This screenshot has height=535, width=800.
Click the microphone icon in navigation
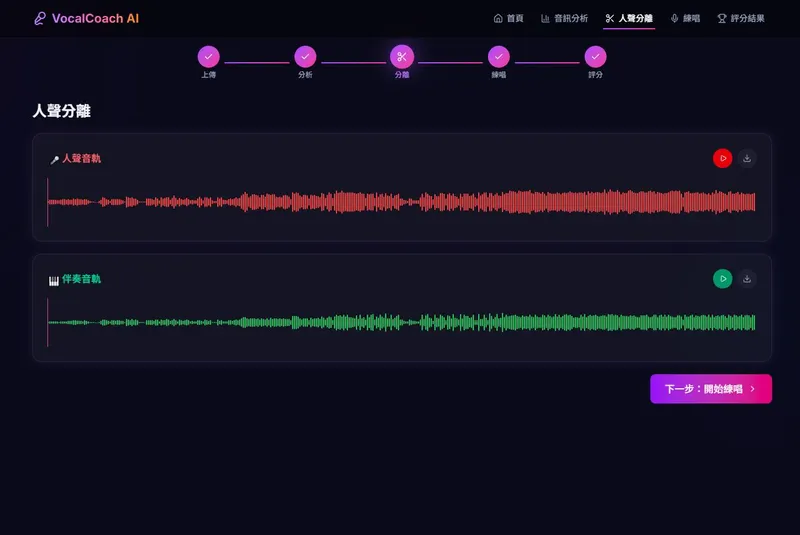(x=674, y=18)
